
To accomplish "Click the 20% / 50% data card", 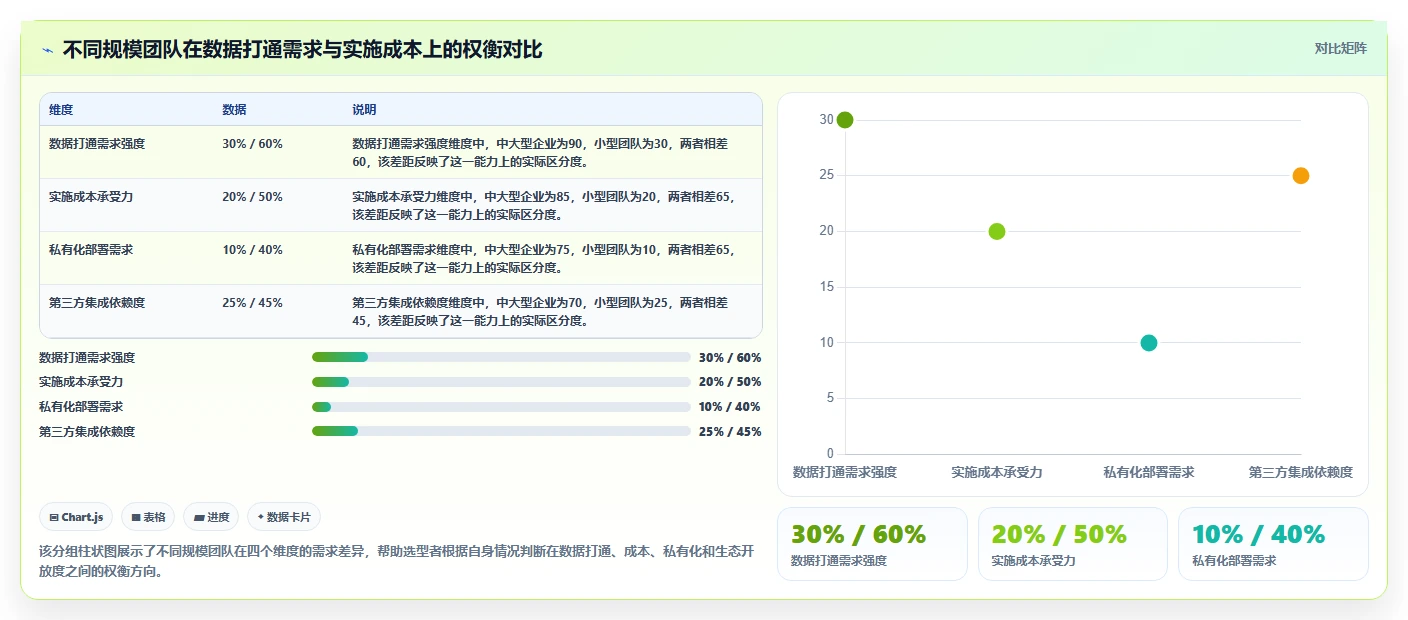I will 1073,544.
